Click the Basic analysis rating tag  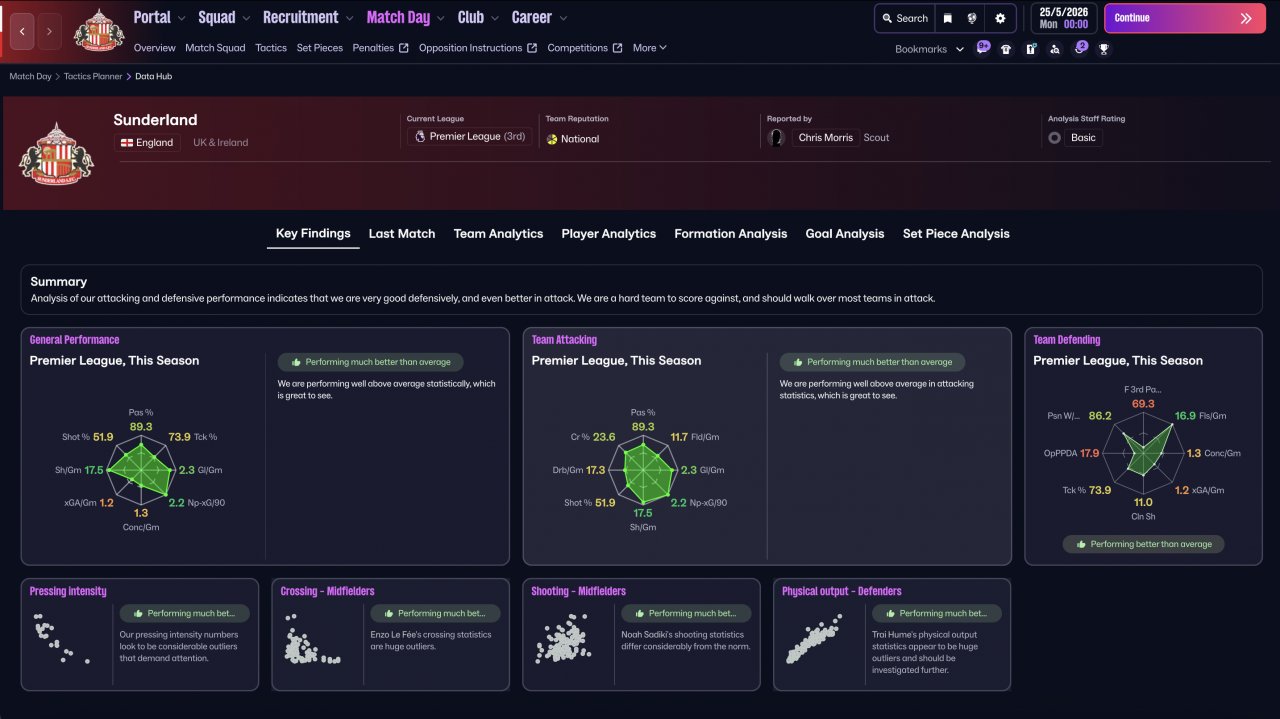click(x=1084, y=138)
